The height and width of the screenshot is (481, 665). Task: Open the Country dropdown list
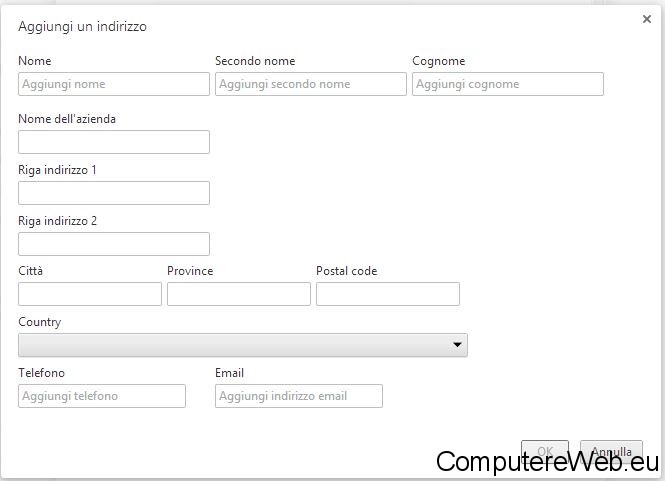[x=243, y=345]
